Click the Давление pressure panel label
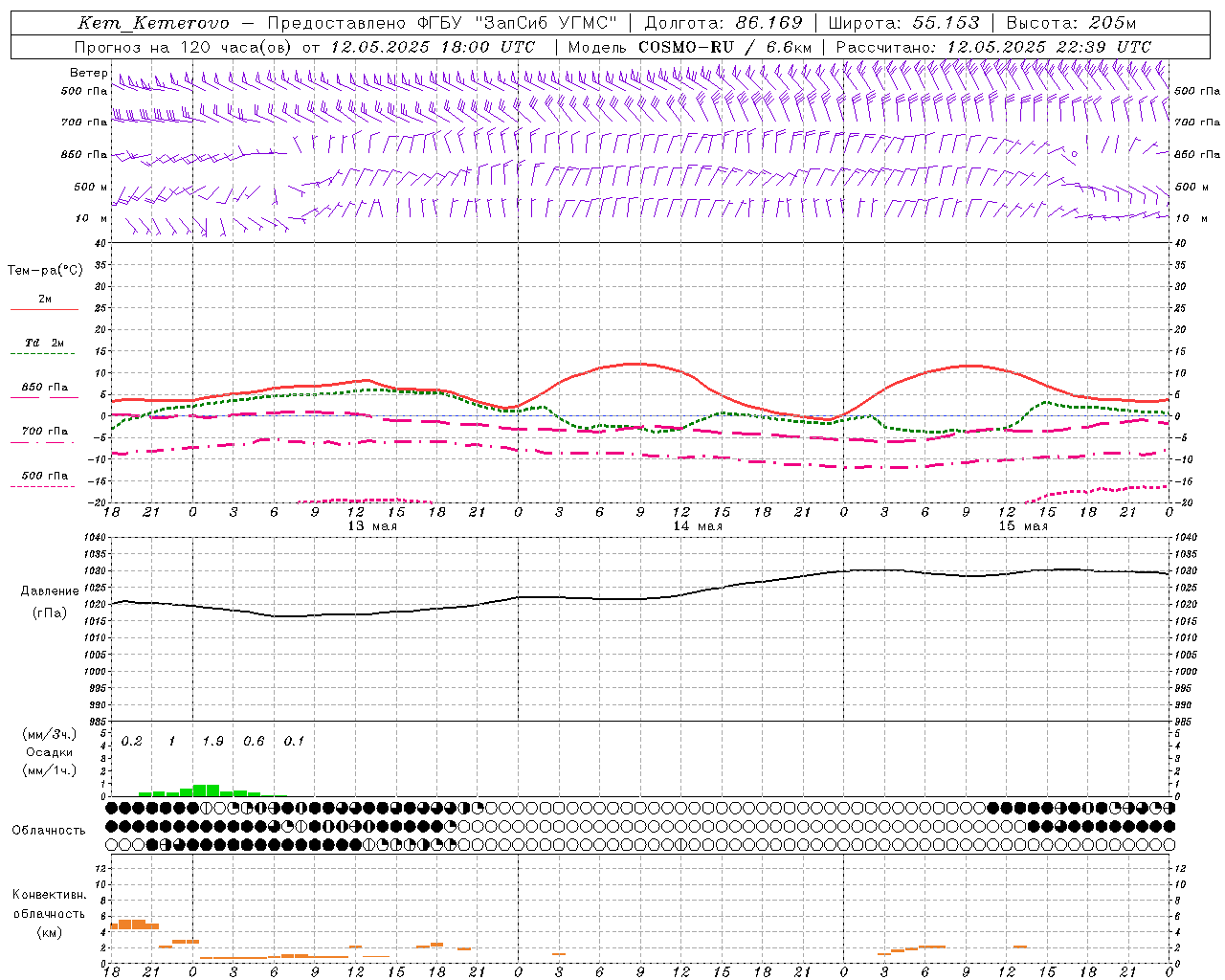Screen dimensions: 1225x980 tap(50, 591)
